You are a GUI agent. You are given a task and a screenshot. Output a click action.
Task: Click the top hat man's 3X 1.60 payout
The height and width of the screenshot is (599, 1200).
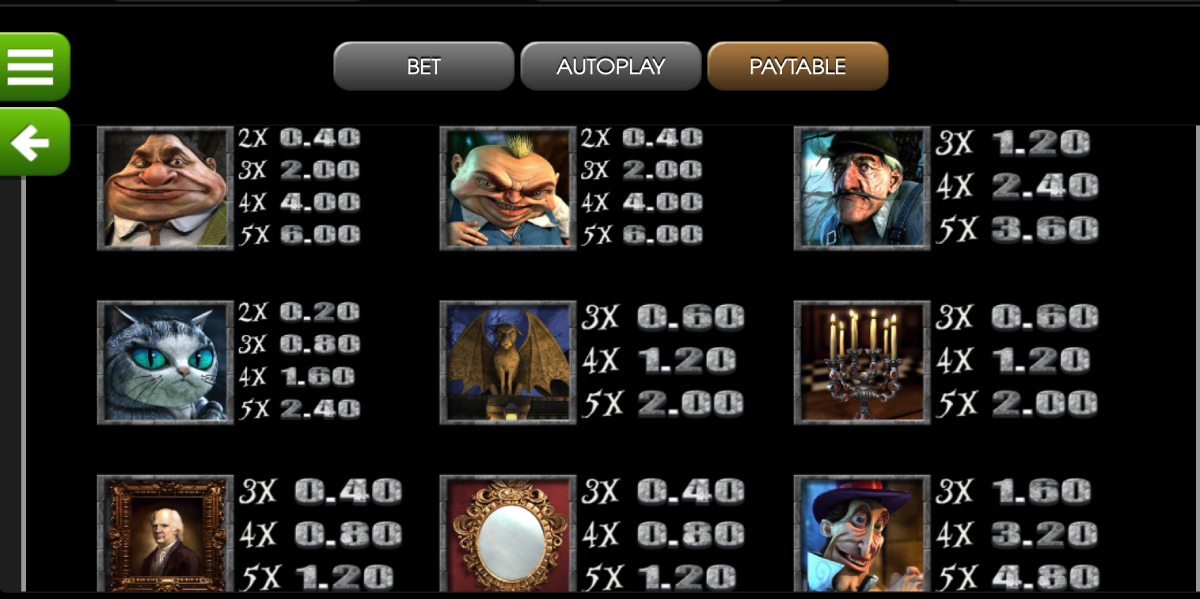point(1018,491)
